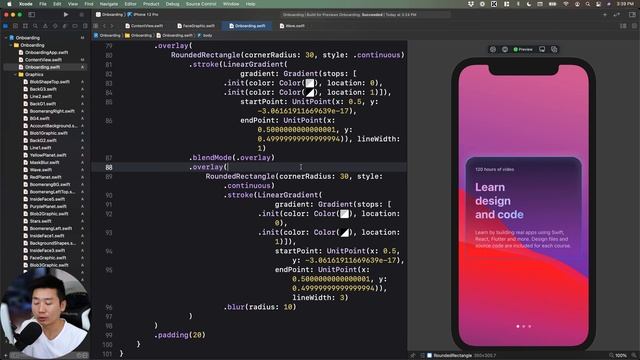Open the Library with plus button

[604, 15]
